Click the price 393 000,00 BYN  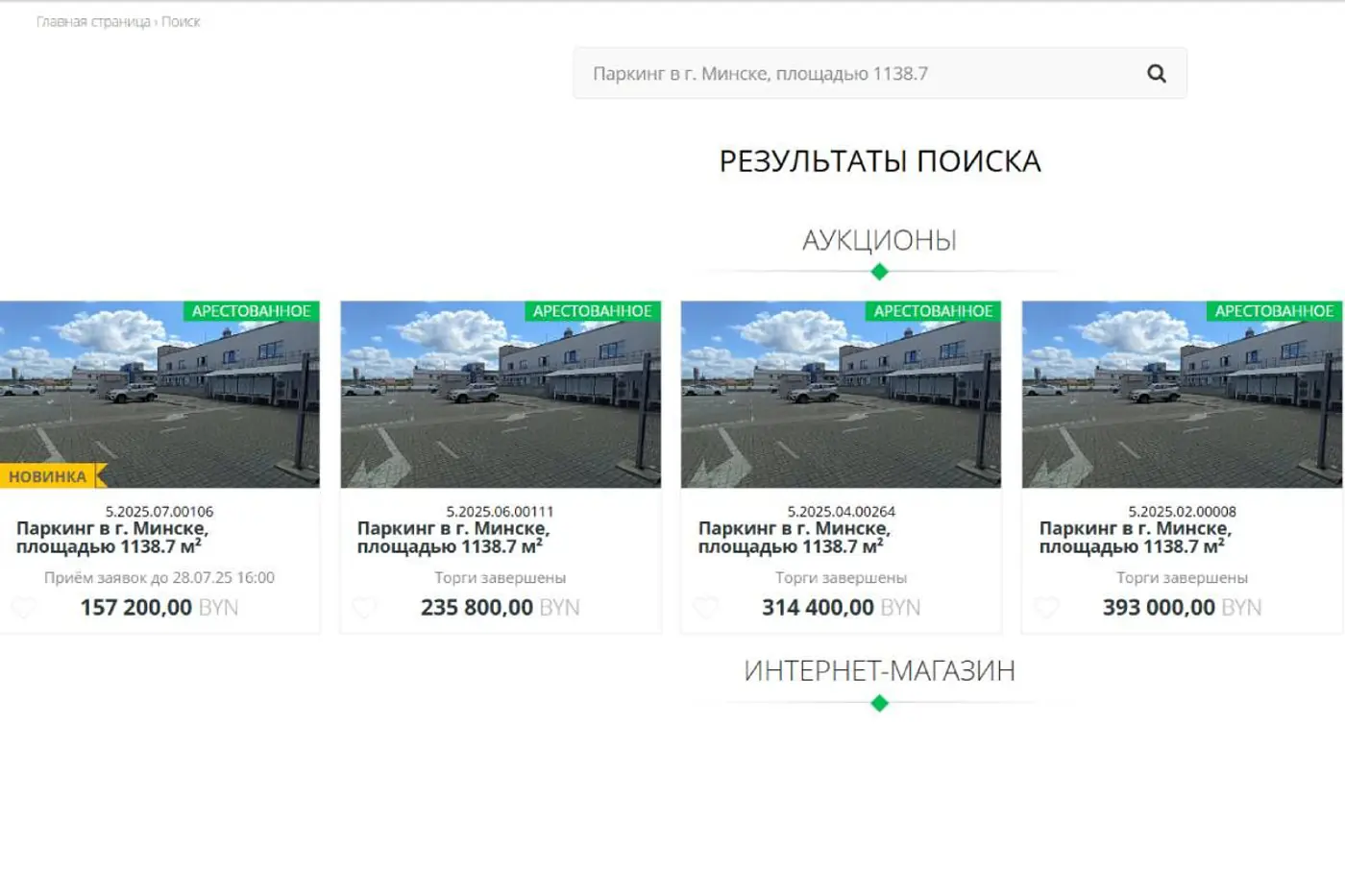coord(1182,608)
